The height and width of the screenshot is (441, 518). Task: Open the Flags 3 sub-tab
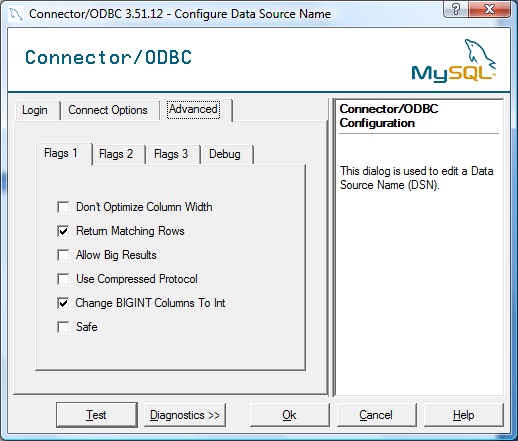pos(173,154)
